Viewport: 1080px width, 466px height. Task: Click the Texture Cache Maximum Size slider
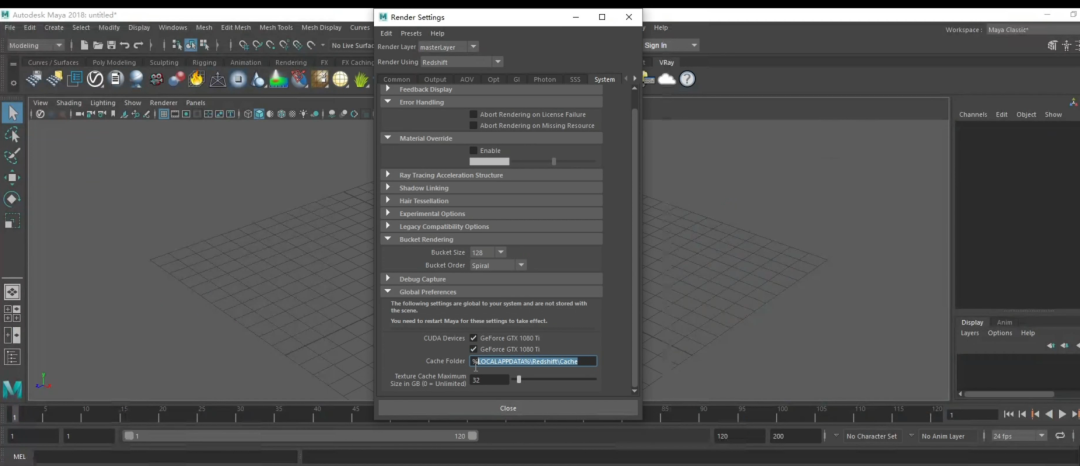[555, 379]
